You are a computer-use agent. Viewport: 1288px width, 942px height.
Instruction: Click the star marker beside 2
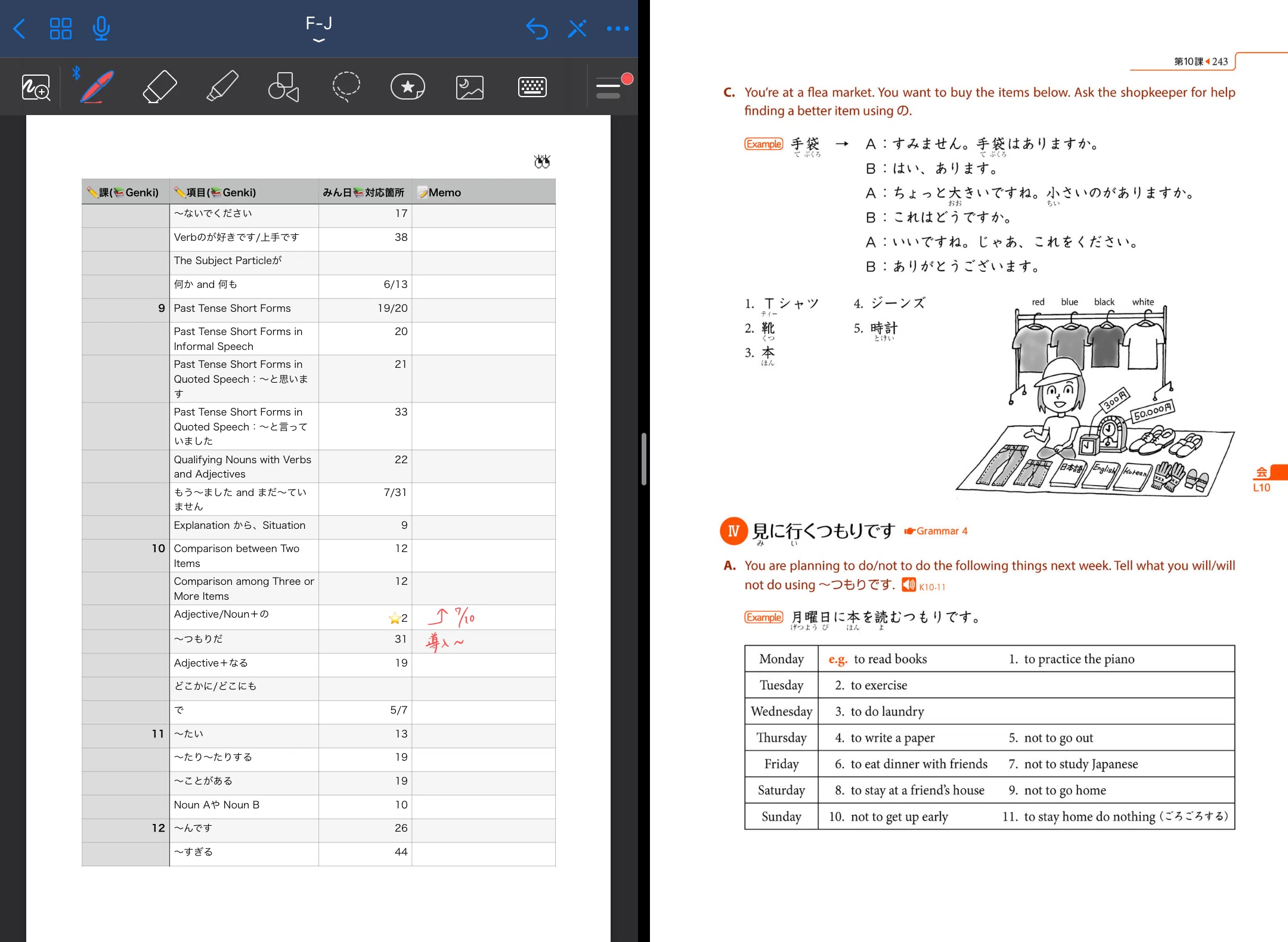pyautogui.click(x=394, y=618)
